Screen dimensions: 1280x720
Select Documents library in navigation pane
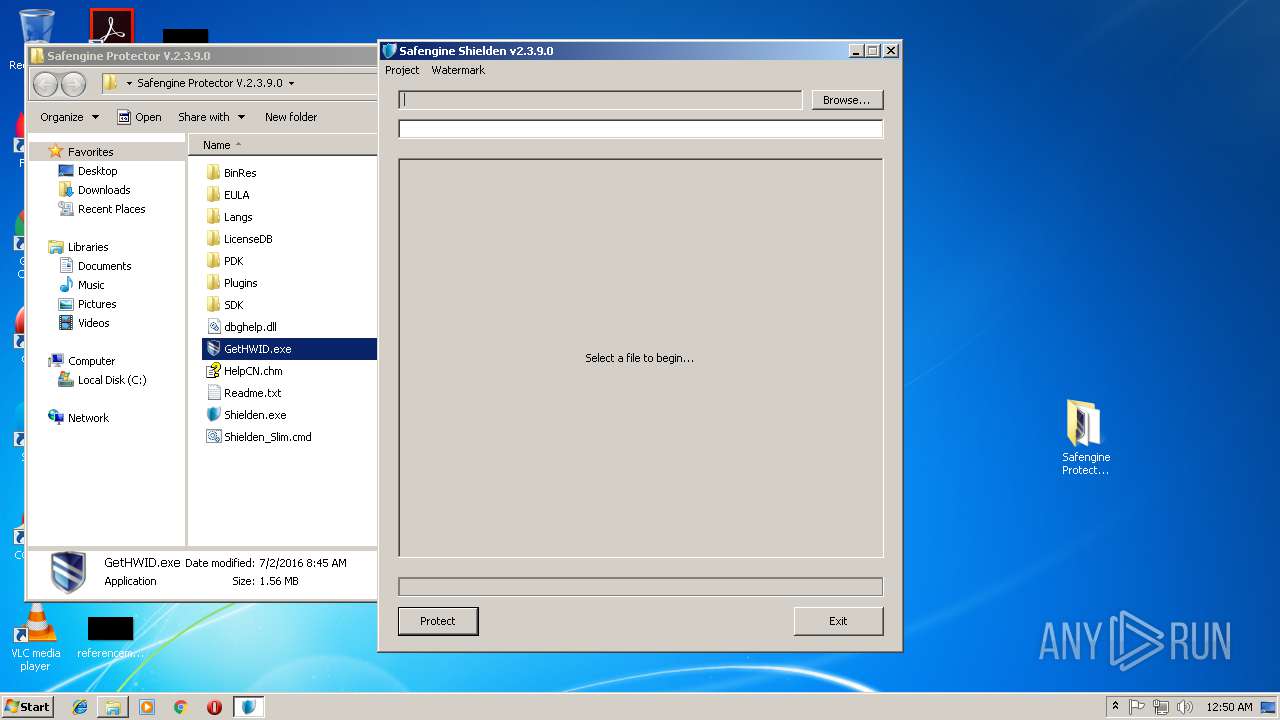click(x=104, y=266)
